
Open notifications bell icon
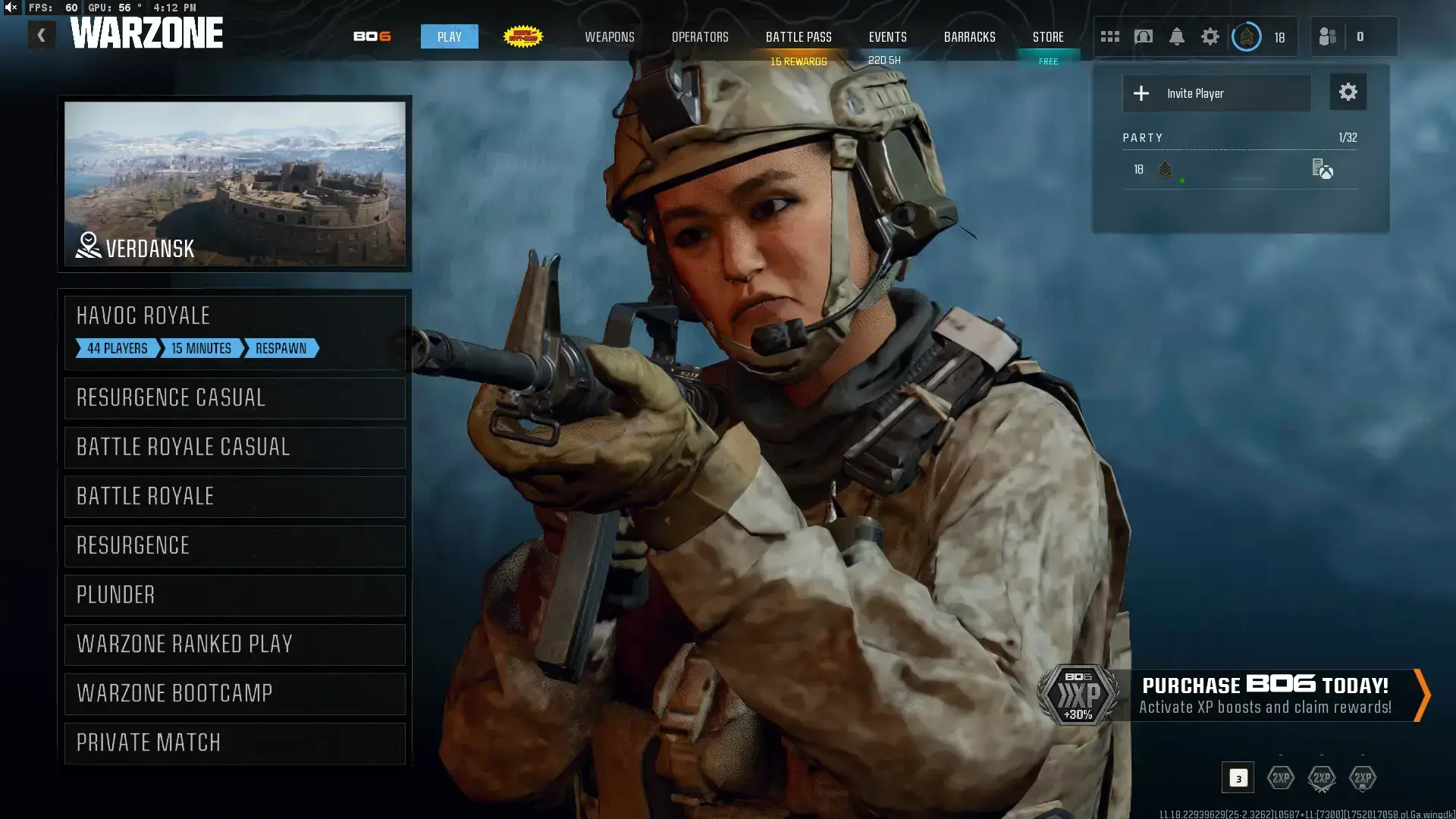[1176, 36]
